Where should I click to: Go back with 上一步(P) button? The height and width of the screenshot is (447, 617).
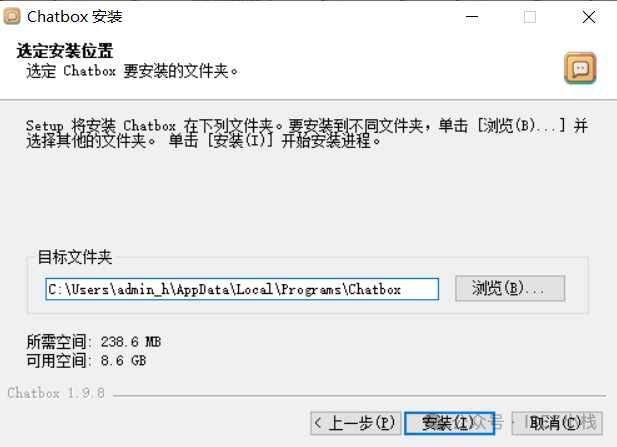356,423
